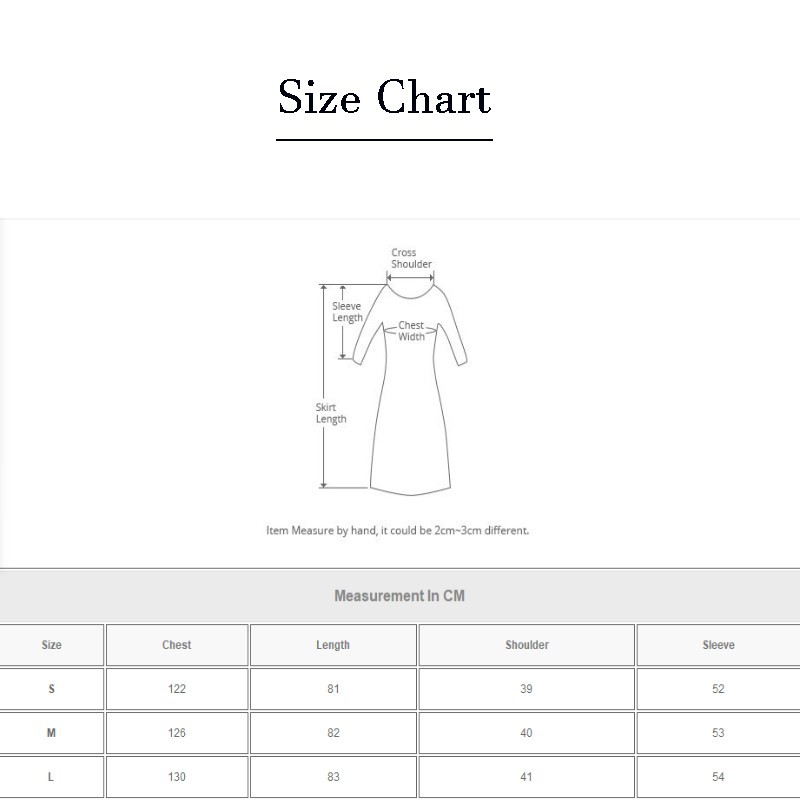Viewport: 800px width, 800px height.
Task: Select the S size row label
Action: [x=51, y=689]
